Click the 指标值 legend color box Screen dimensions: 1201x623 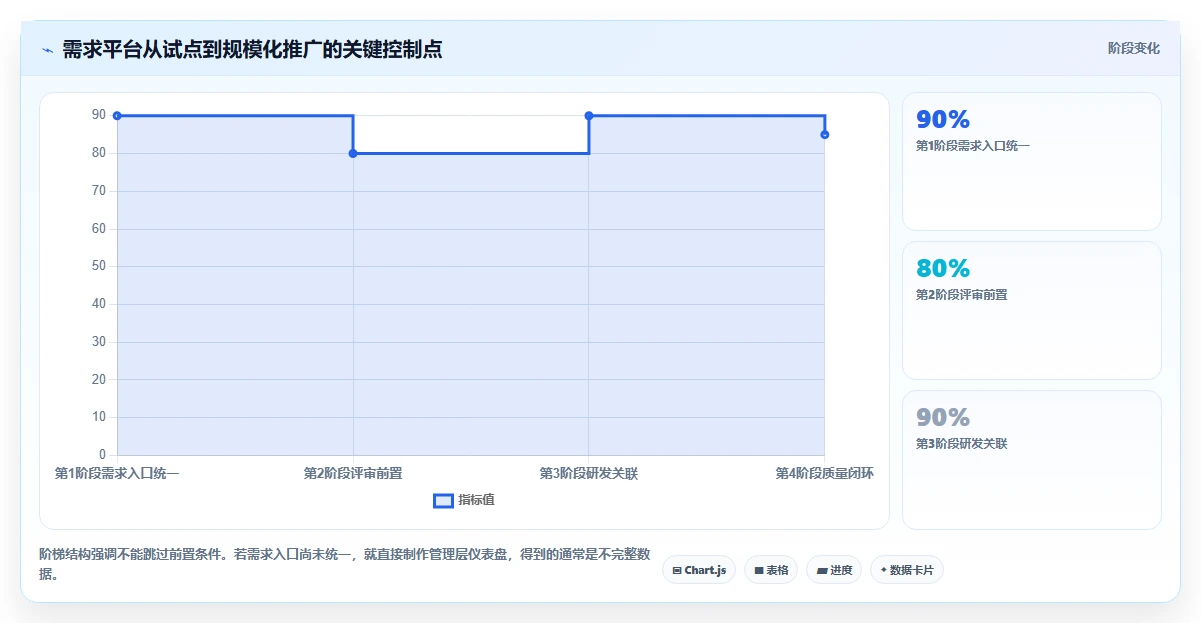pyautogui.click(x=443, y=500)
